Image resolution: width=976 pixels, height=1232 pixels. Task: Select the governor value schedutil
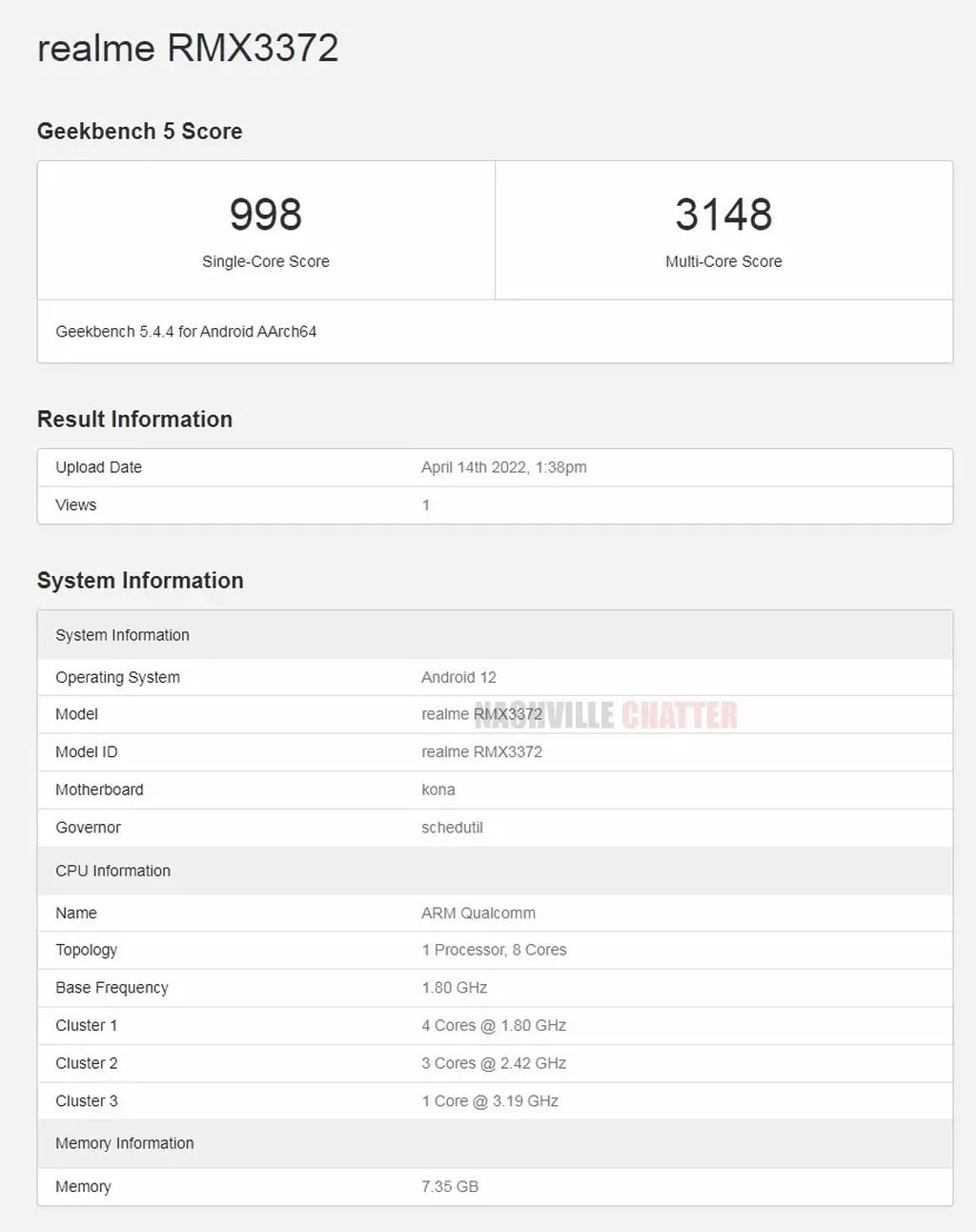[x=452, y=828]
